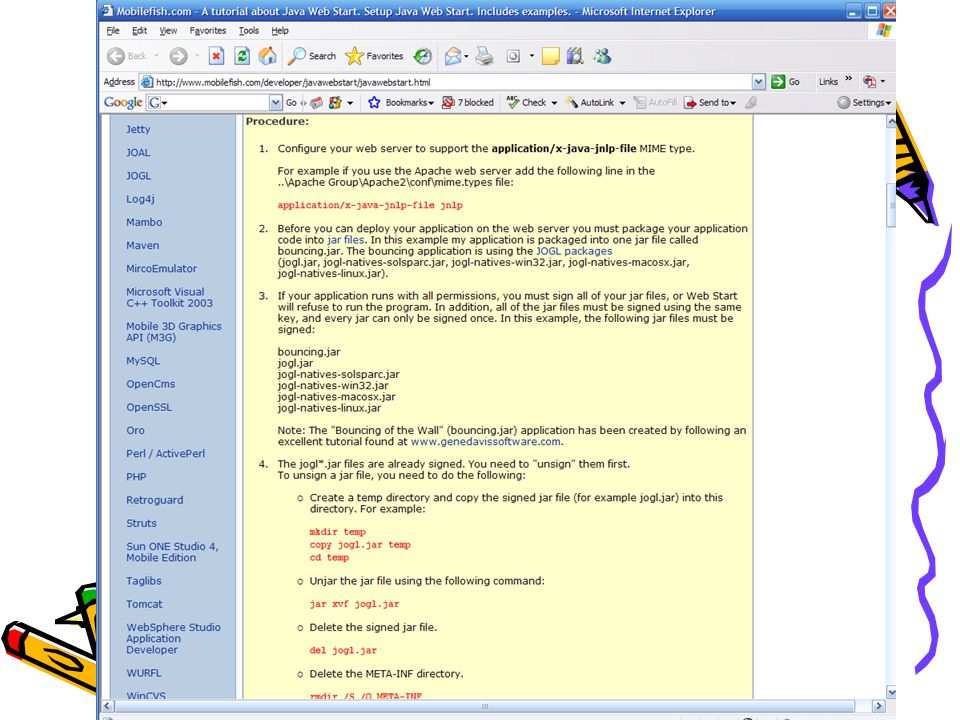Click in the address URL field

click(453, 82)
